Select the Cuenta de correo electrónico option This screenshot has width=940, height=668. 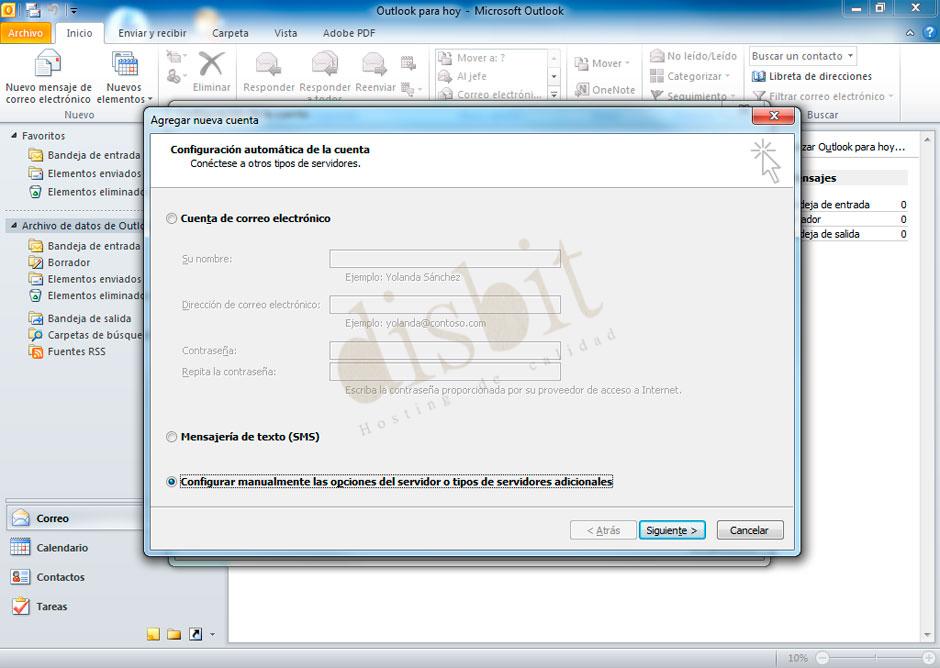pos(171,218)
